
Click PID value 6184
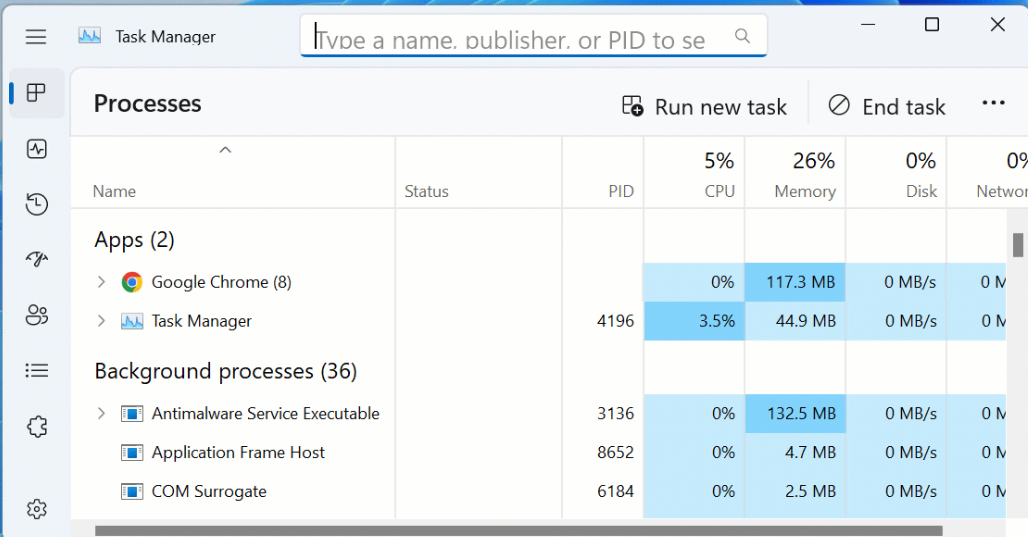click(615, 491)
